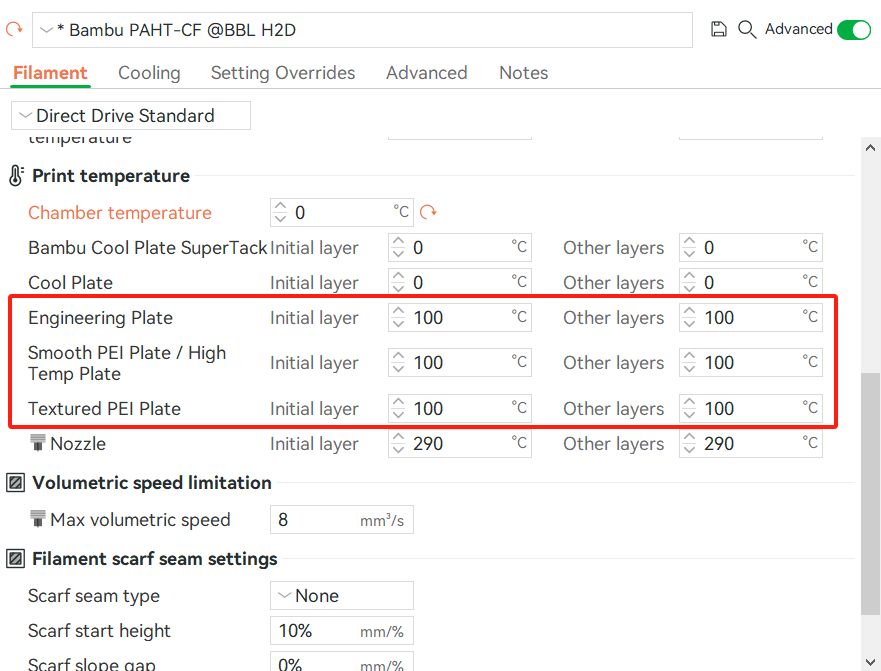Switch to the Filament tab

pos(50,73)
